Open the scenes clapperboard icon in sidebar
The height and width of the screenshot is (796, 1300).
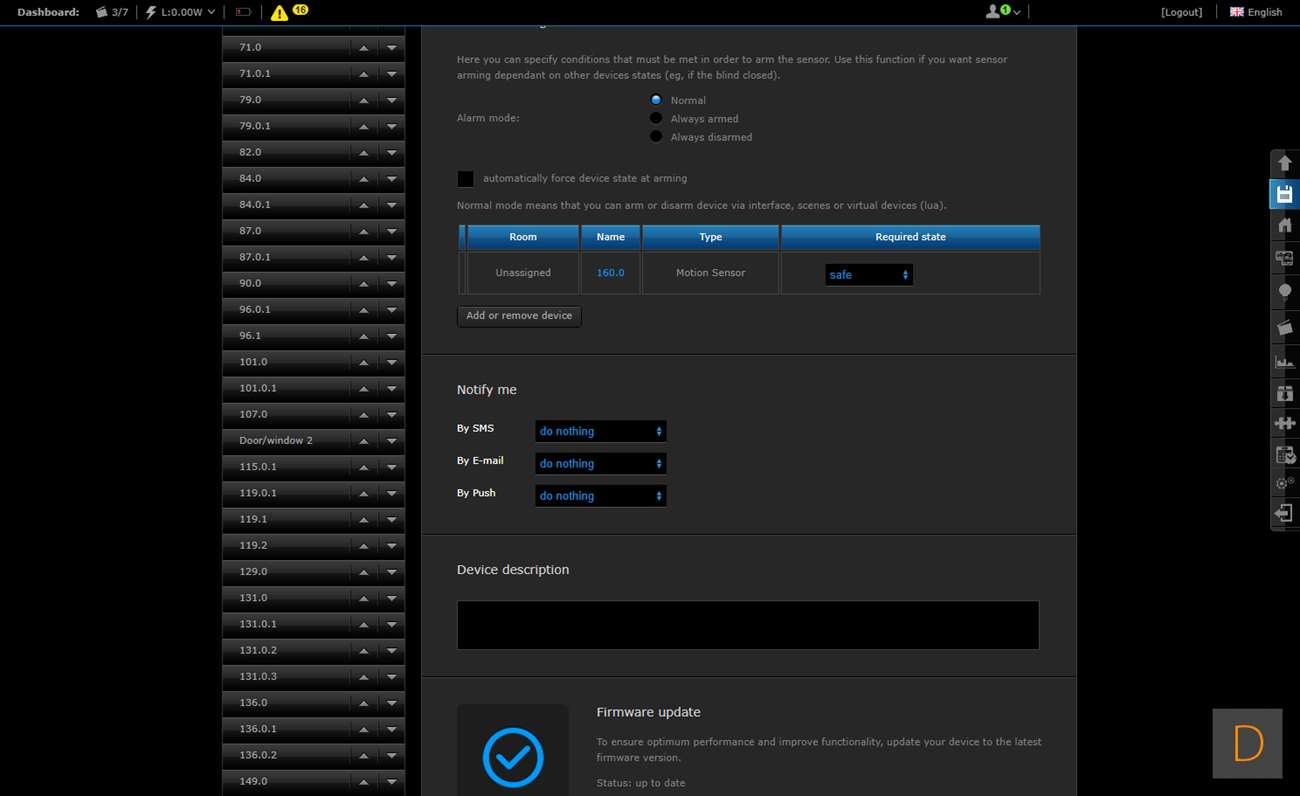click(1285, 327)
